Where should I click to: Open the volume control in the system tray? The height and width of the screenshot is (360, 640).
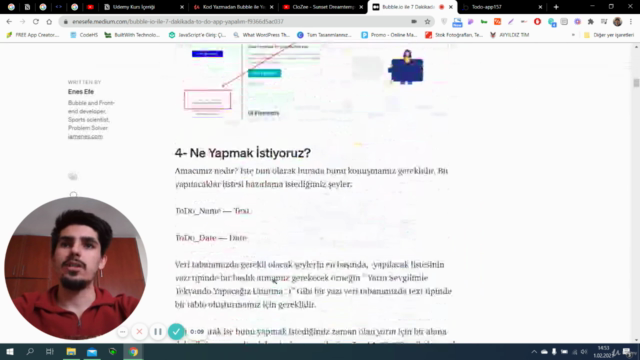[584, 352]
